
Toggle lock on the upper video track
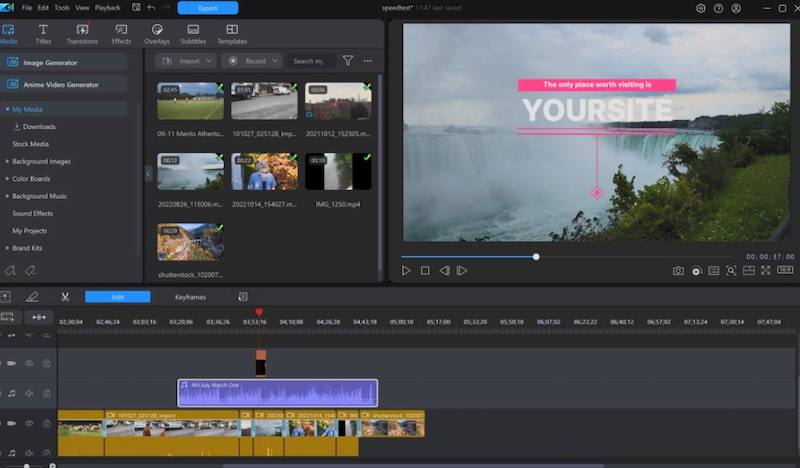pos(46,363)
